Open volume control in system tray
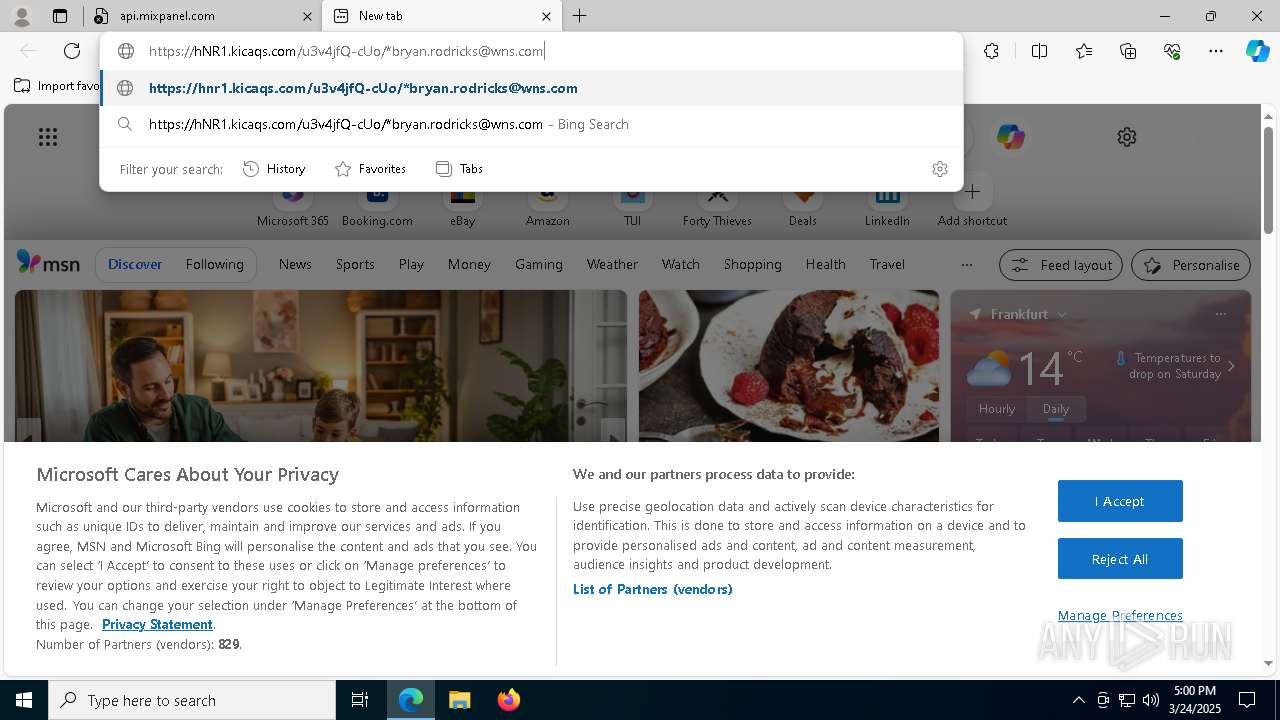 click(1151, 700)
